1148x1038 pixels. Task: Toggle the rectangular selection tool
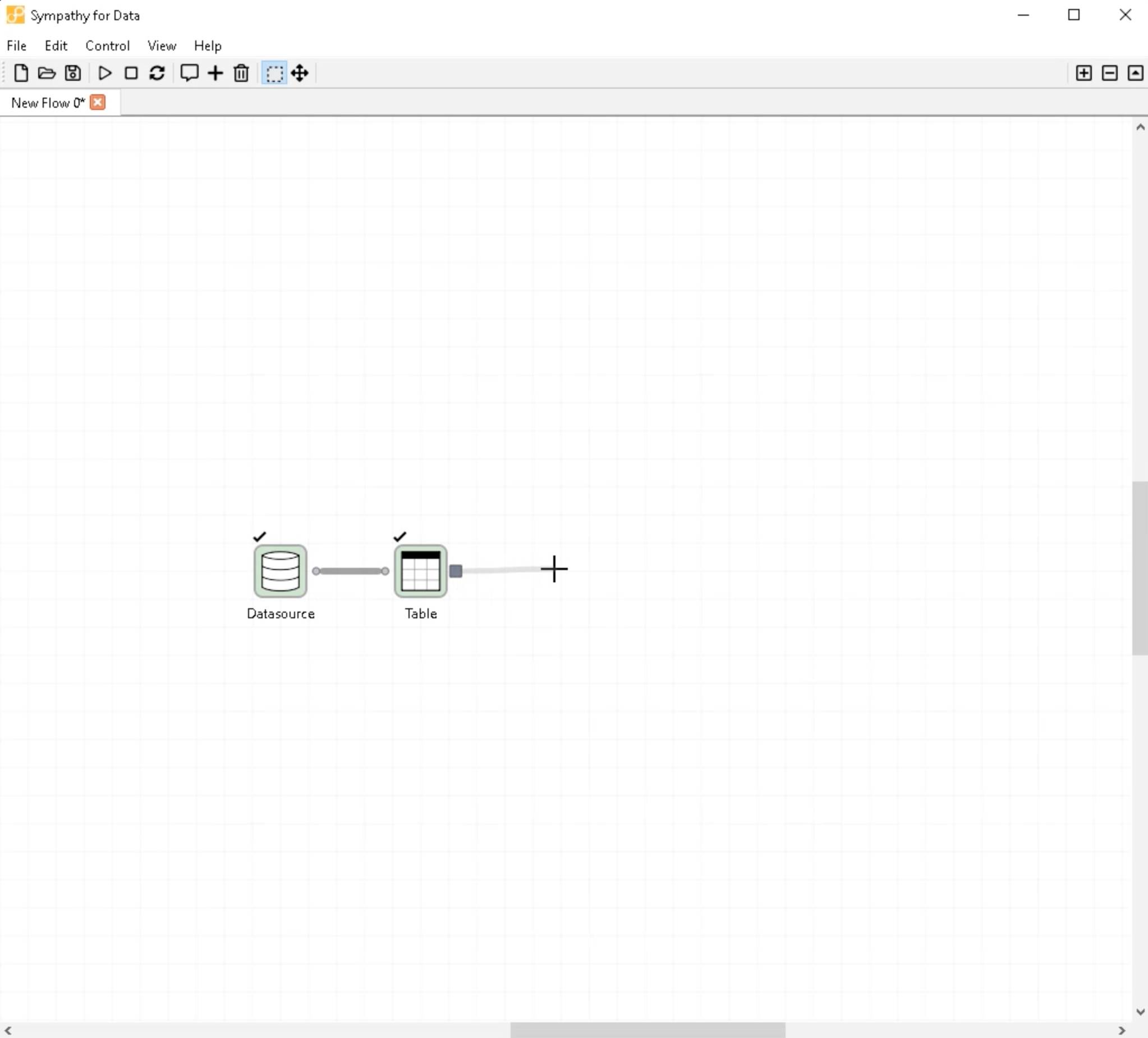click(274, 73)
